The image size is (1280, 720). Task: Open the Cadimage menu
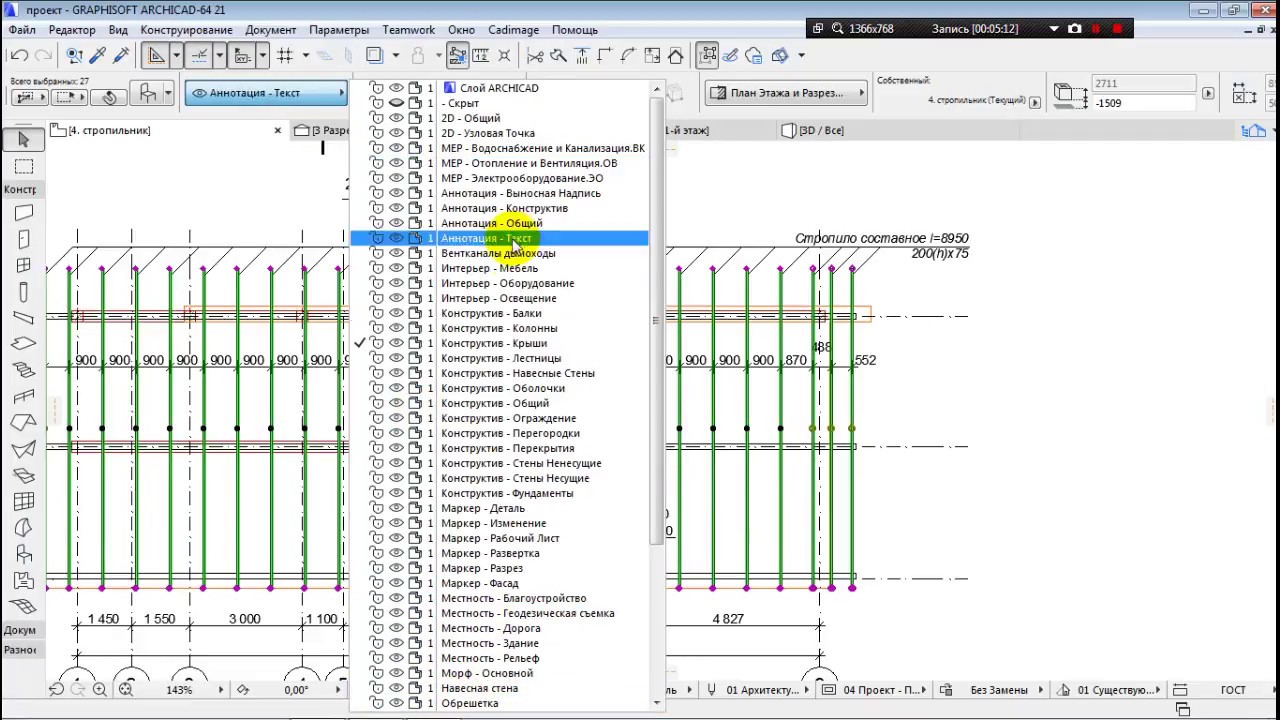point(513,30)
